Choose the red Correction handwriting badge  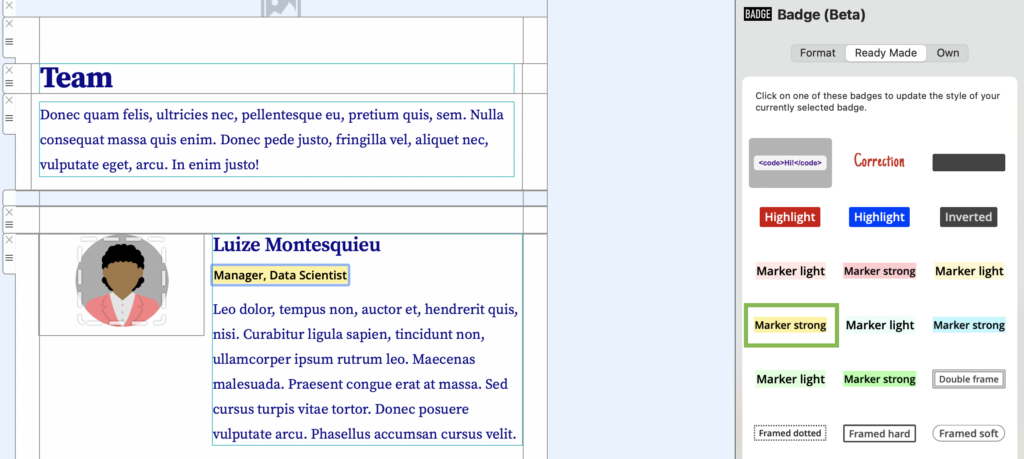click(879, 161)
